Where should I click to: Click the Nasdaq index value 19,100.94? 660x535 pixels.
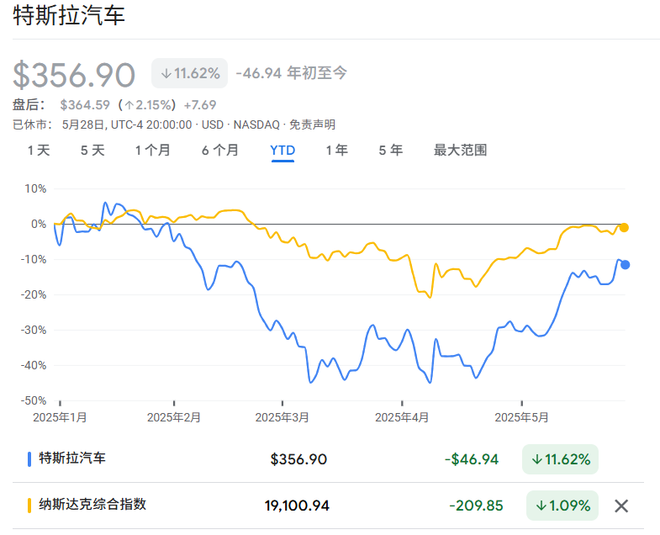(297, 506)
